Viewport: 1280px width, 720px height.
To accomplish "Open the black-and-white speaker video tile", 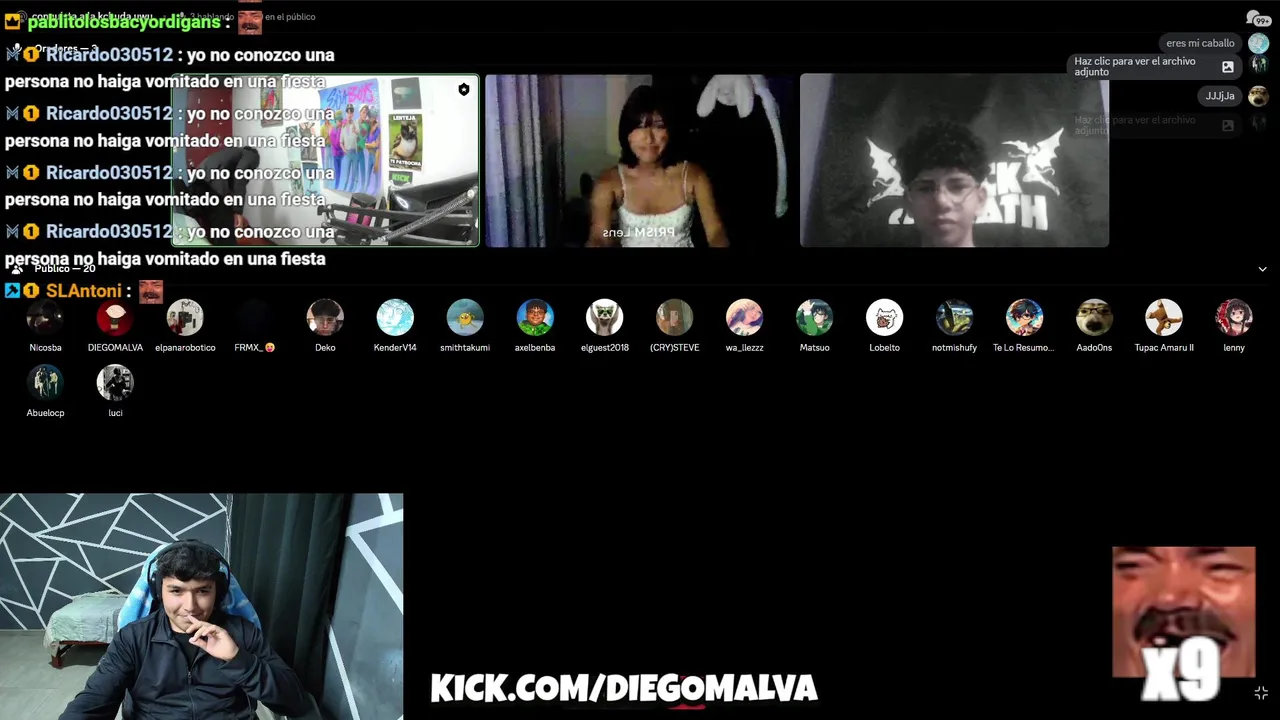I will click(954, 160).
